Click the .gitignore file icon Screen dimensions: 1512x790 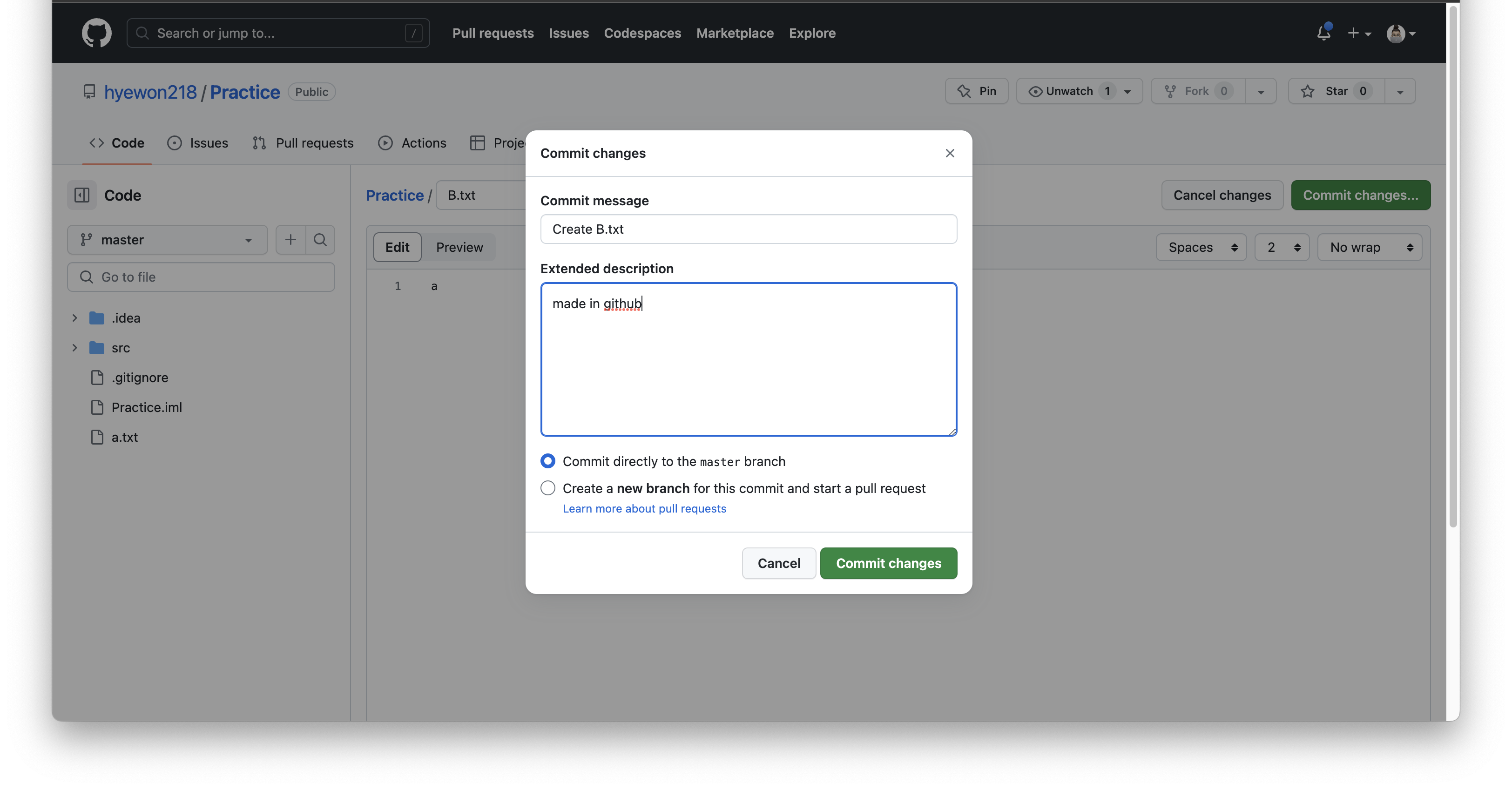(97, 378)
